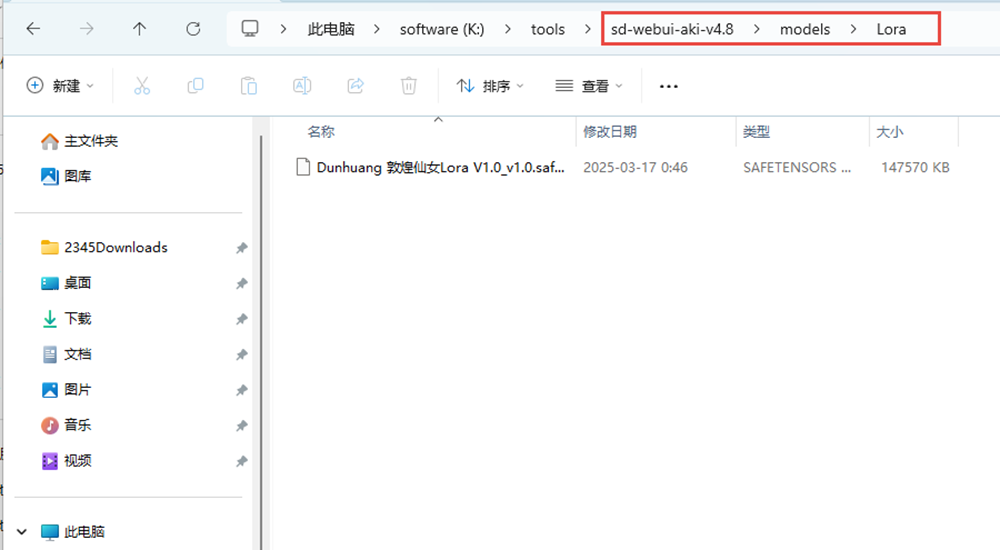Image resolution: width=1000 pixels, height=550 pixels.
Task: Open 视频 (Videos) in sidebar
Action: tap(66, 461)
